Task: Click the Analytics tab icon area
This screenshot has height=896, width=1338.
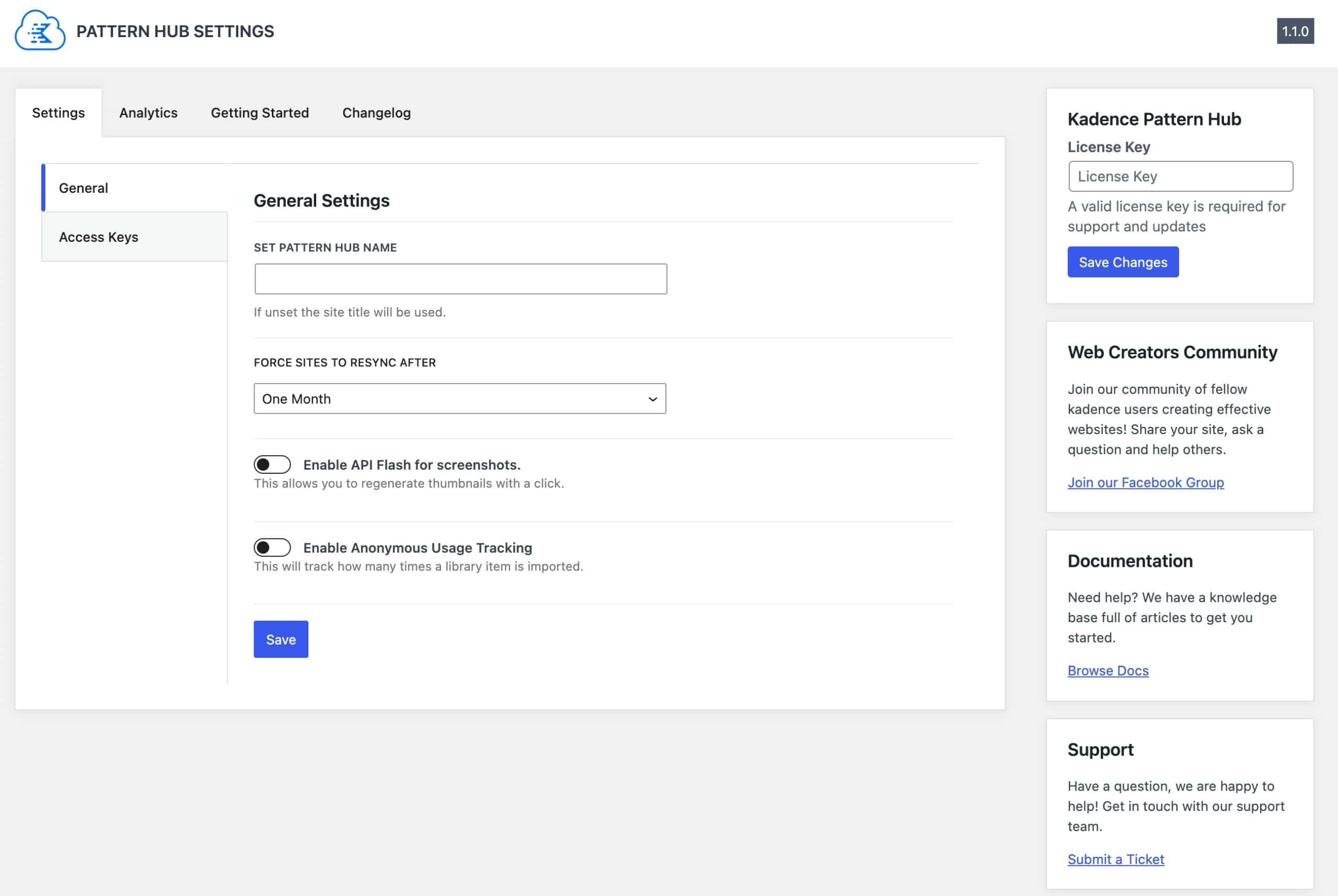Action: click(x=148, y=112)
